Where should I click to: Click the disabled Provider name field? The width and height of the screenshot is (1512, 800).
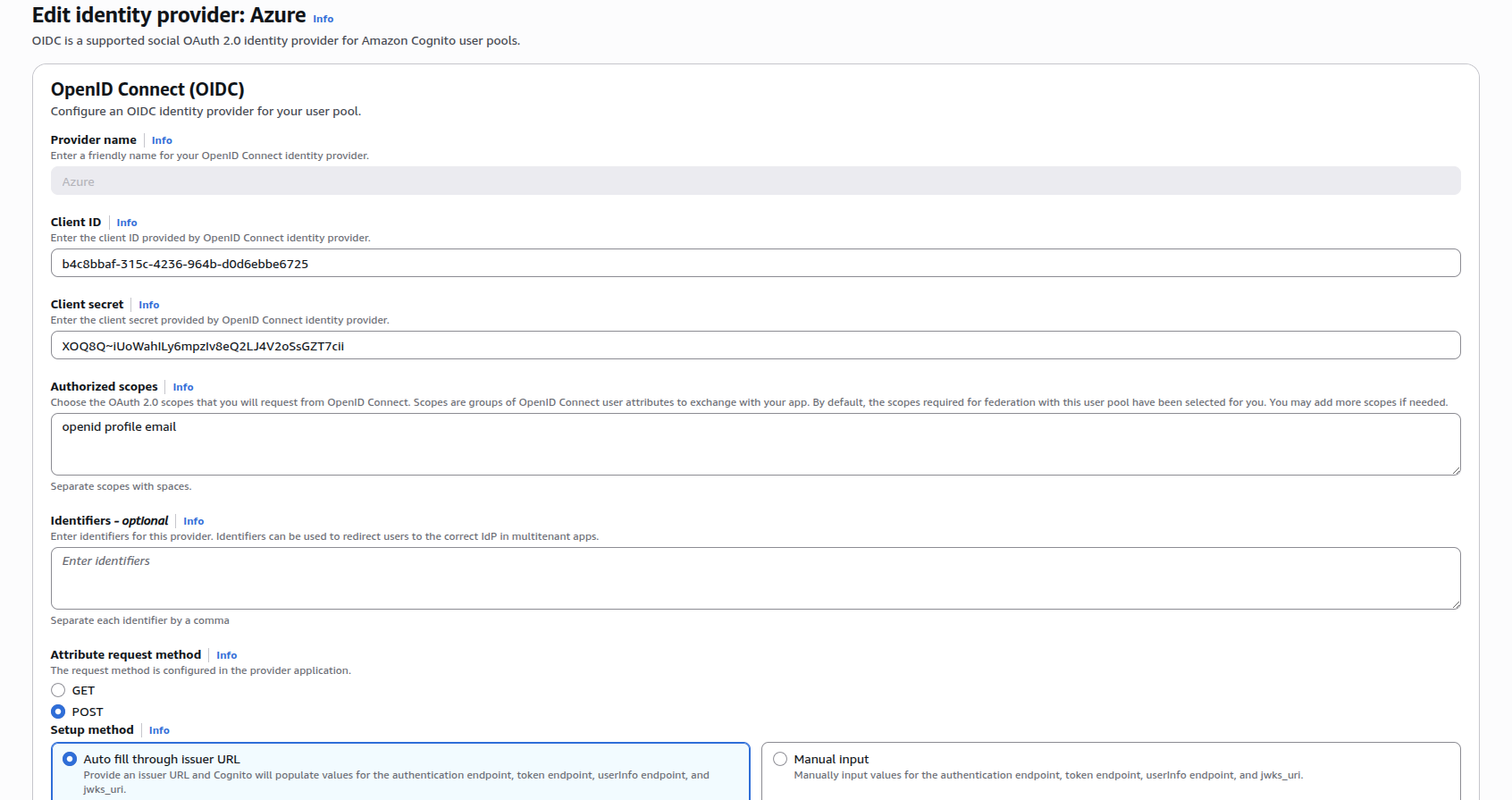[x=756, y=181]
